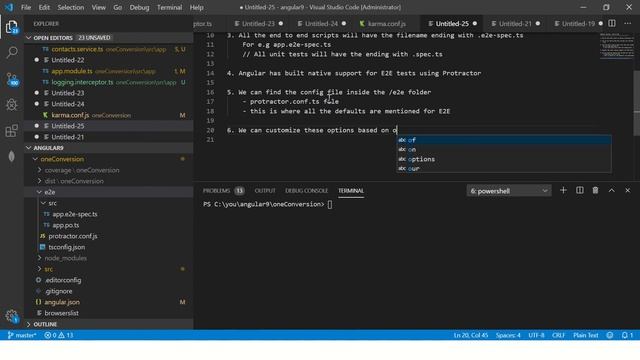This screenshot has height=360, width=640.
Task: Change indentation via Spaces: 4
Action: click(508, 335)
